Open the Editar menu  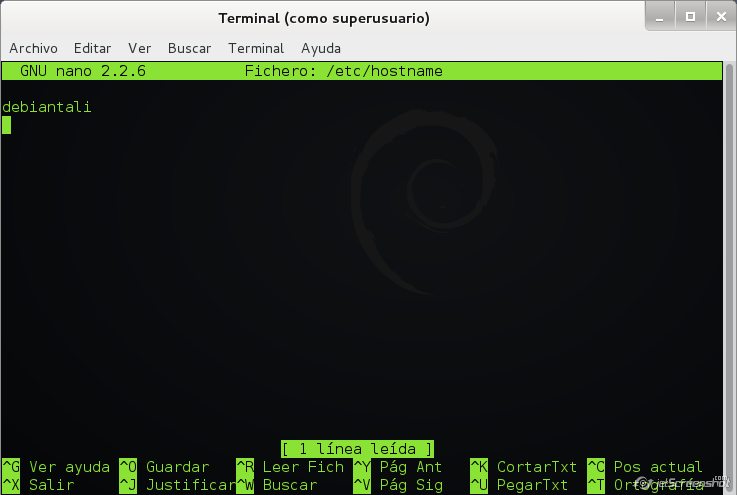coord(93,48)
